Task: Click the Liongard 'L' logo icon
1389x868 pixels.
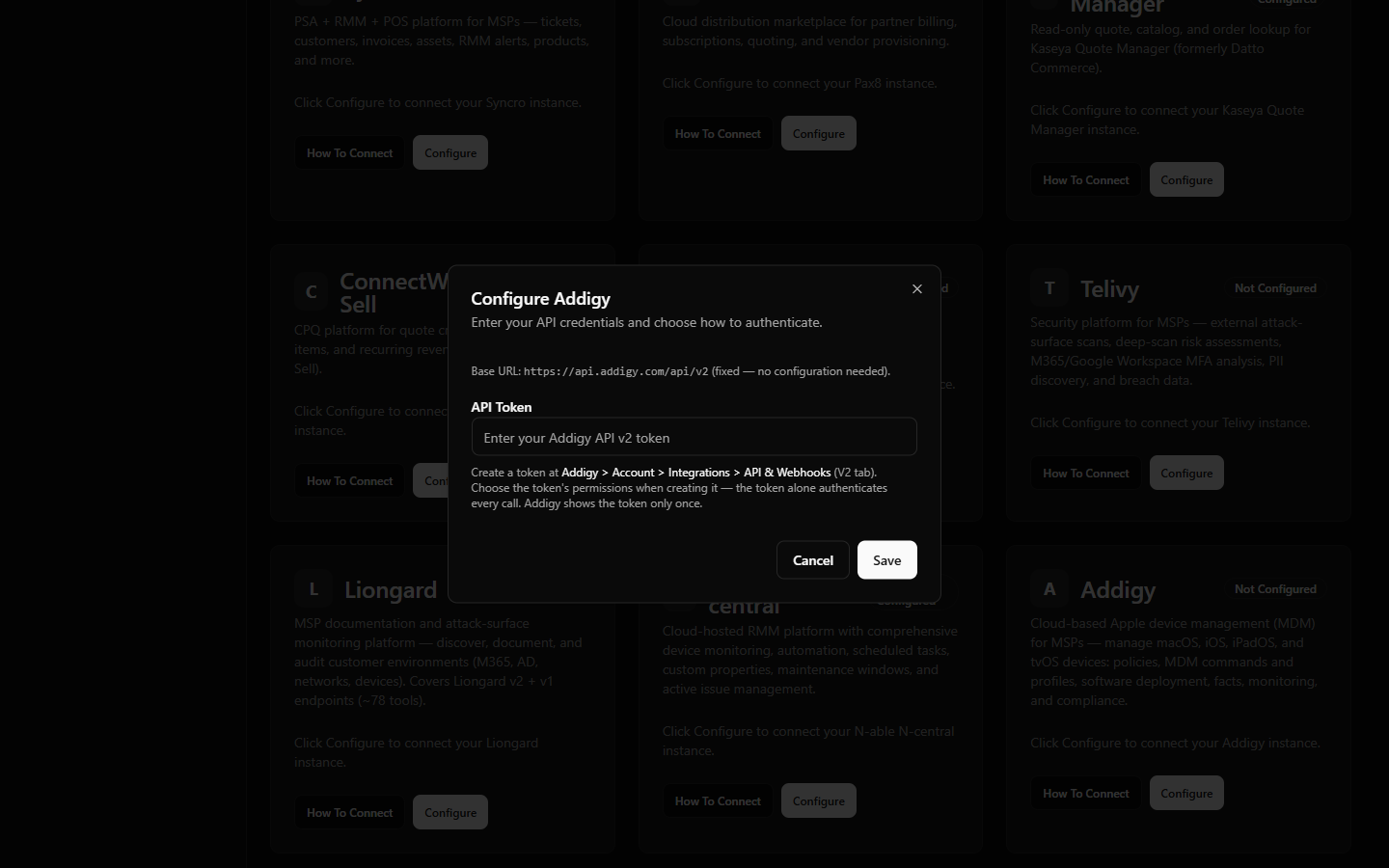Action: [x=313, y=589]
